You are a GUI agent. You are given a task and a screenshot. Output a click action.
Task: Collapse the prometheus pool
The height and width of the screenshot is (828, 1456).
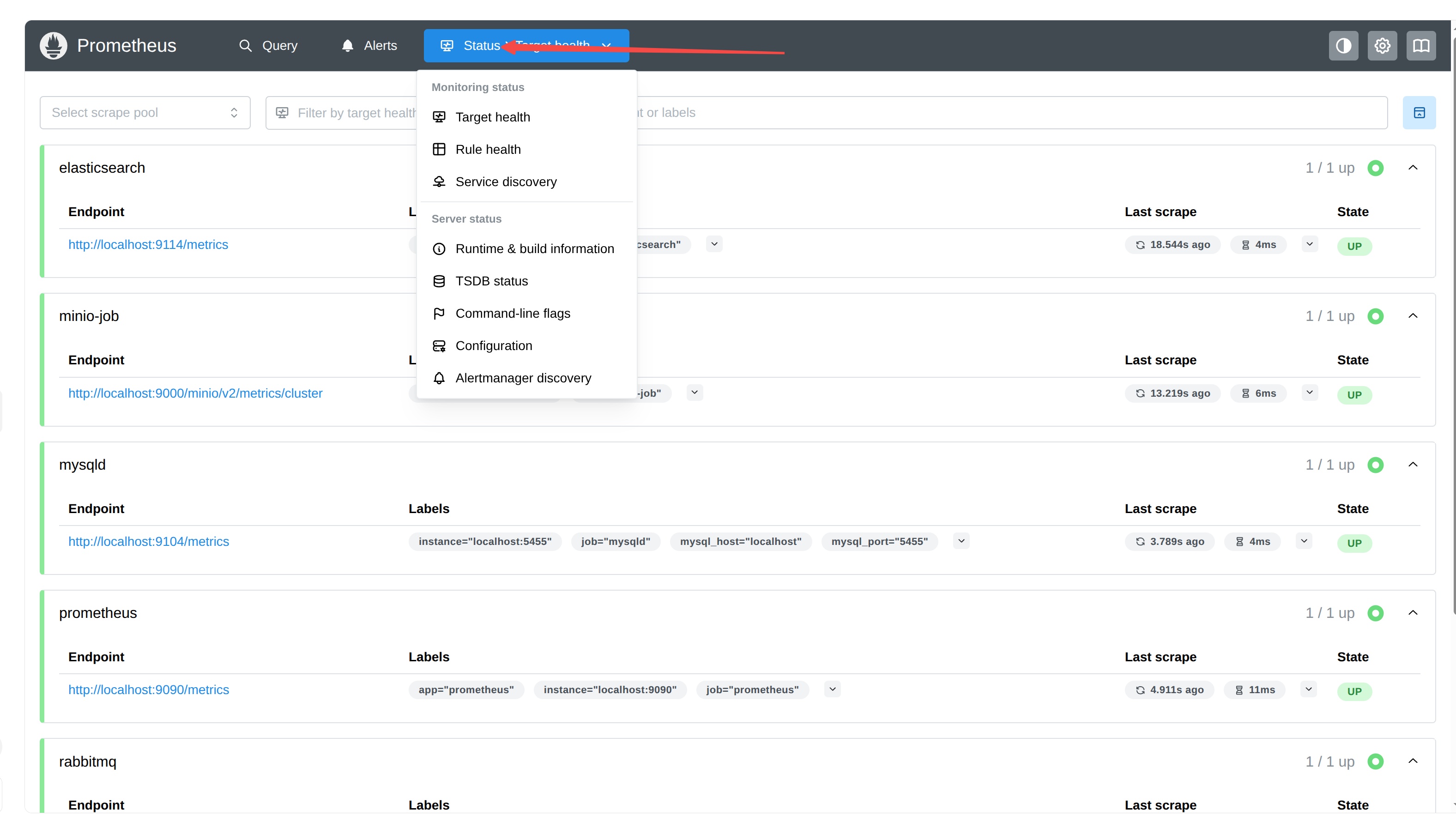point(1413,613)
